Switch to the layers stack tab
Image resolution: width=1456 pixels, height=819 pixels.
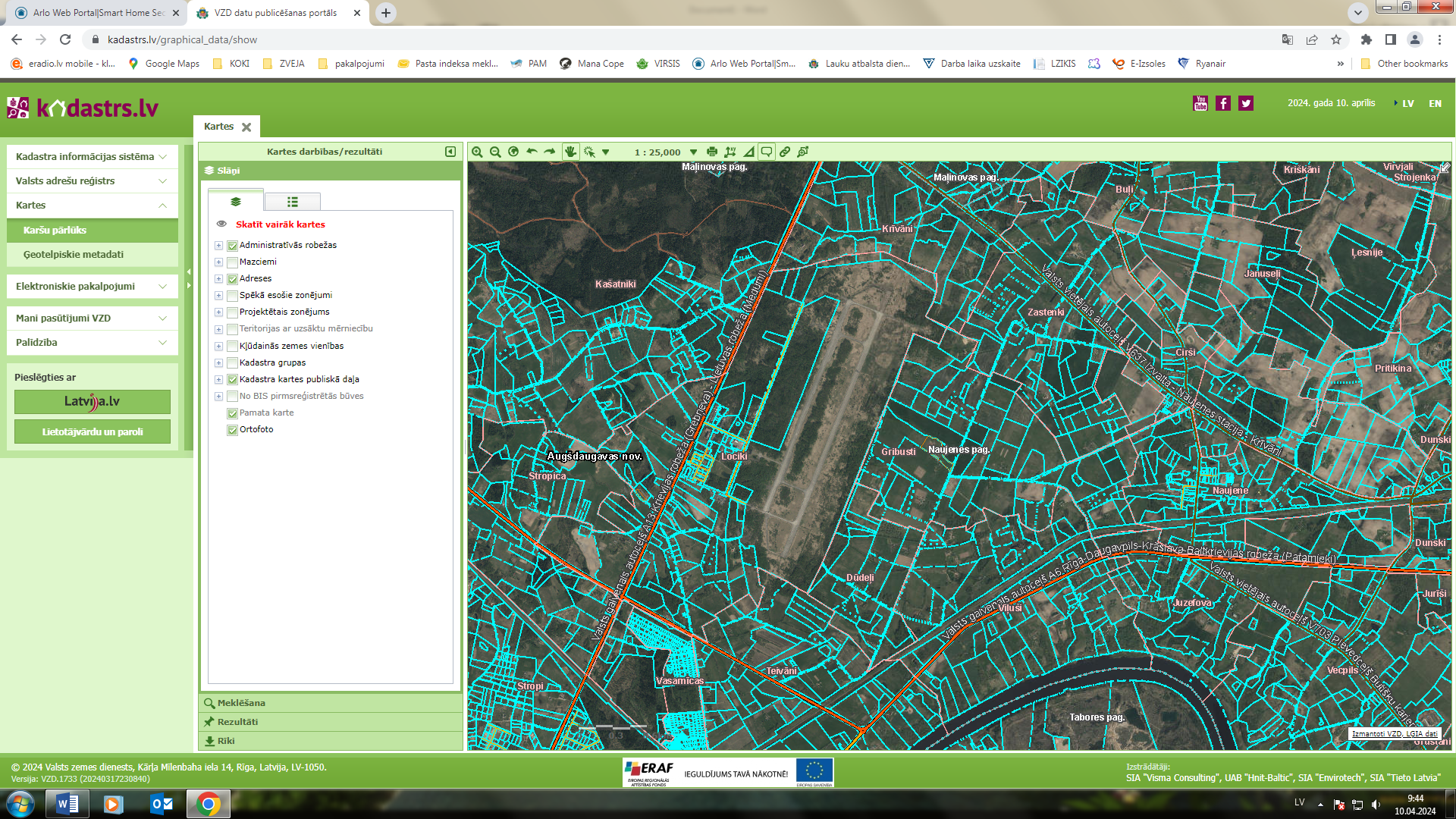pos(236,202)
